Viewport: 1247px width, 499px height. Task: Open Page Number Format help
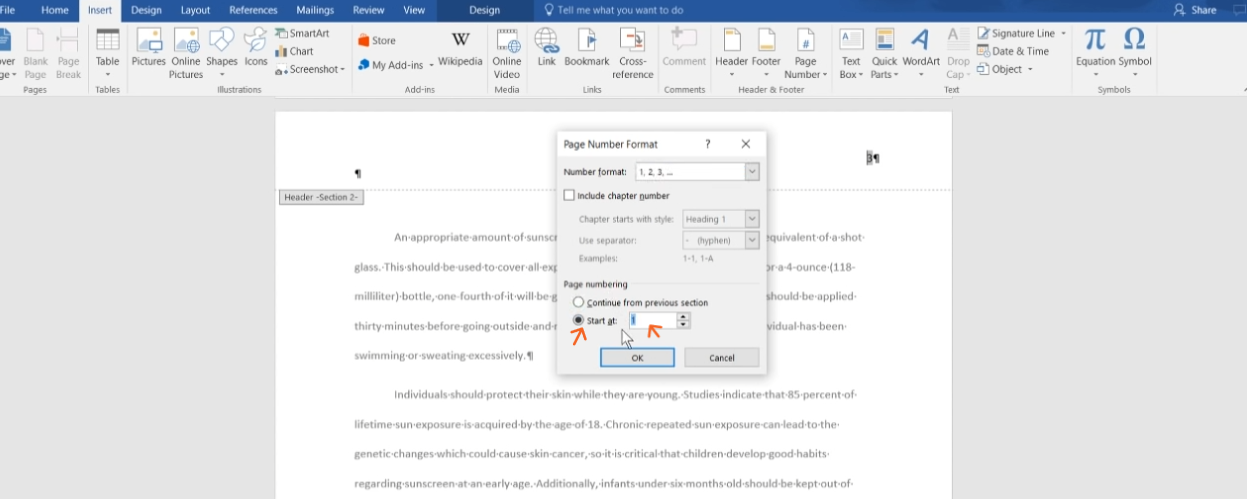(x=708, y=144)
